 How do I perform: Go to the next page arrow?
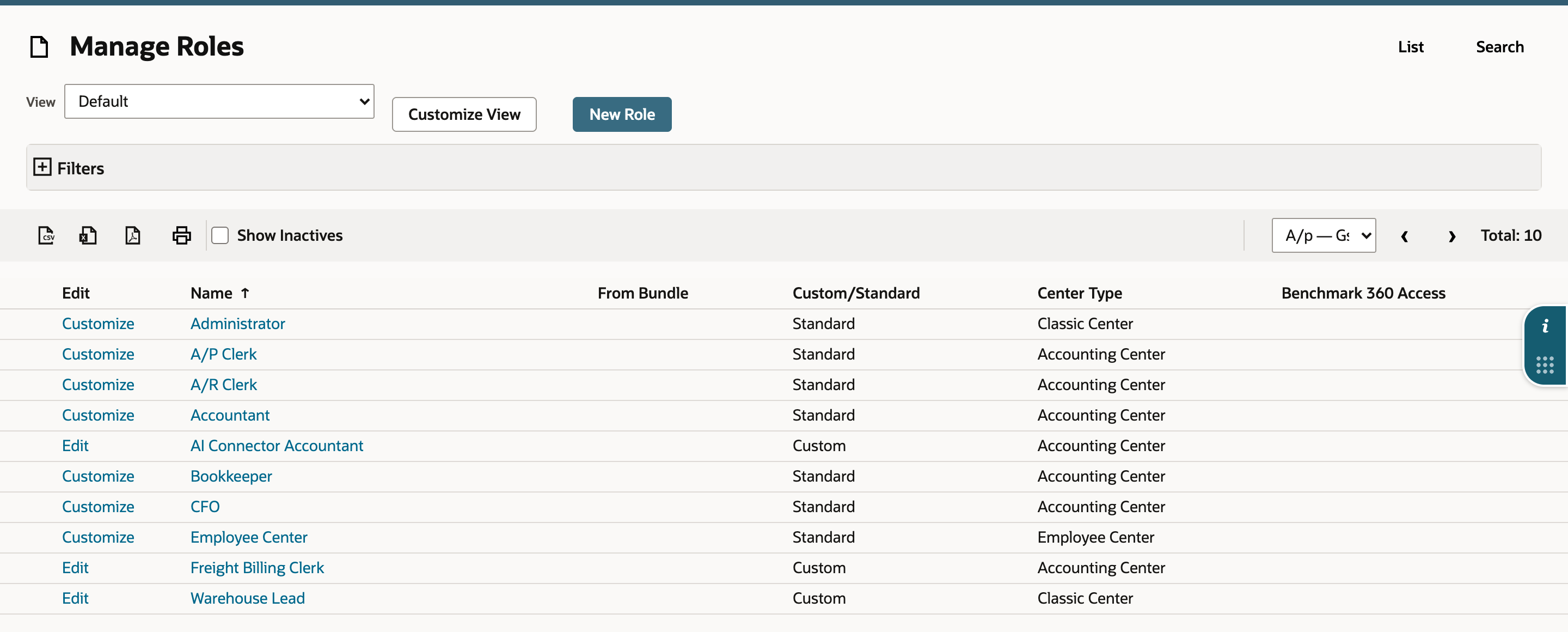click(1451, 236)
